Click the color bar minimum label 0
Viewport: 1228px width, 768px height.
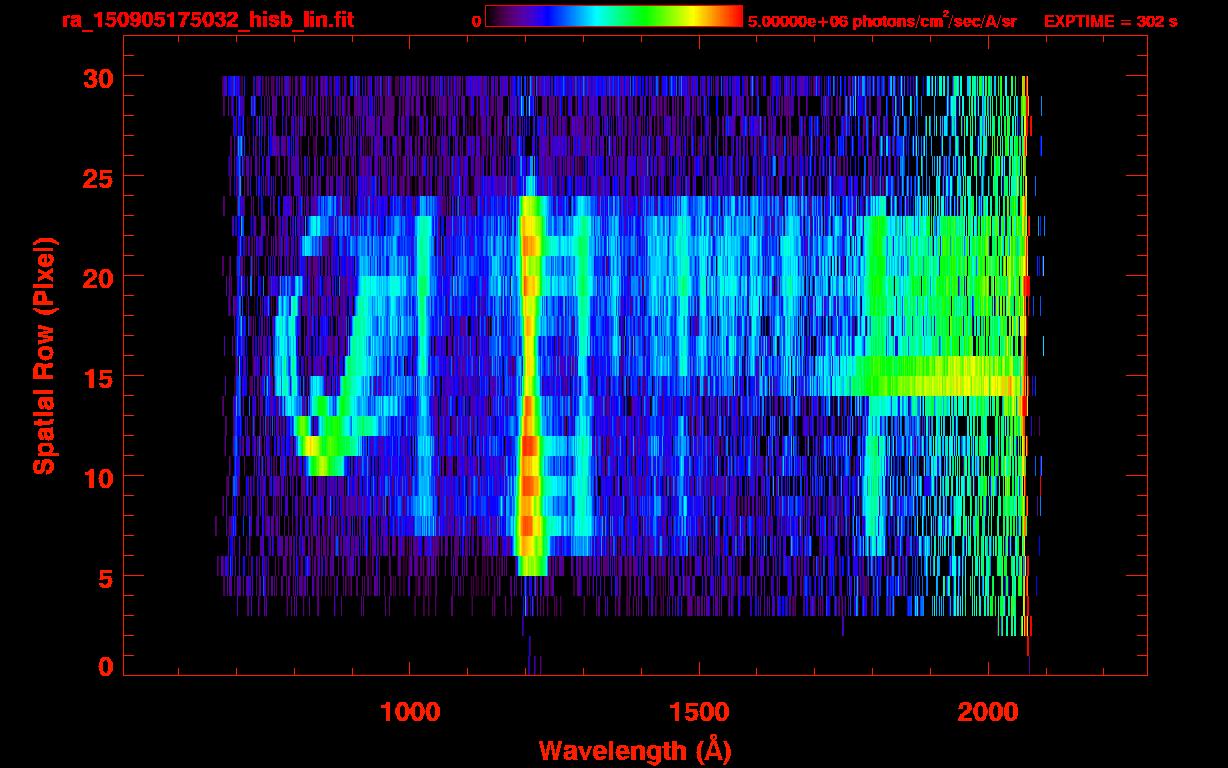point(476,22)
